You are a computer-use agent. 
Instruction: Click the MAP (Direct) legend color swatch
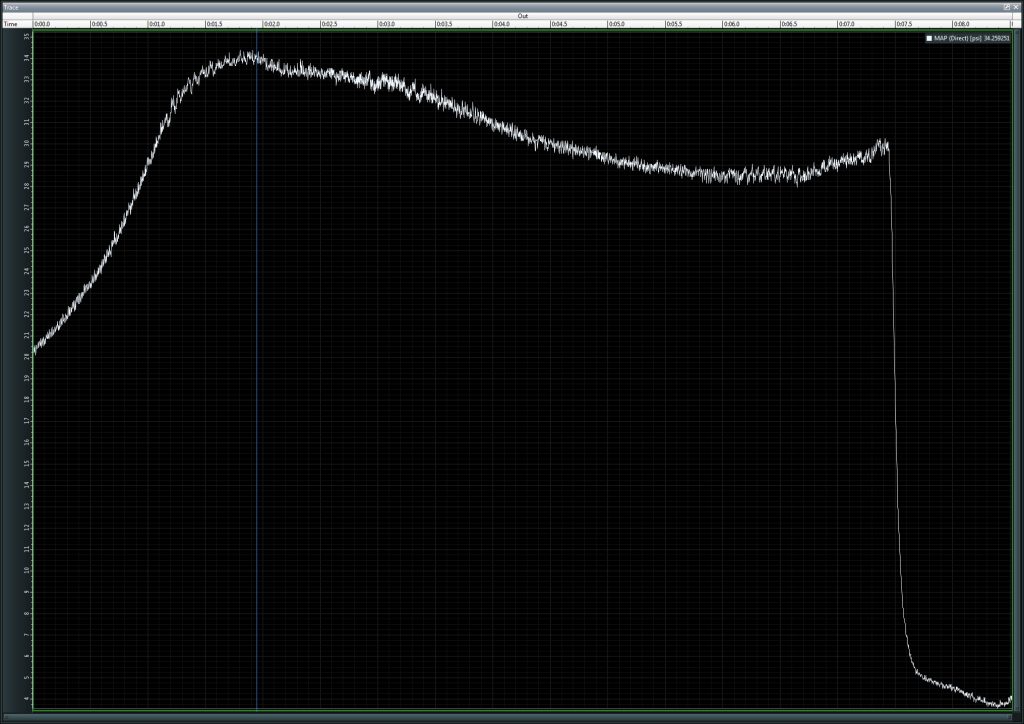coord(929,39)
